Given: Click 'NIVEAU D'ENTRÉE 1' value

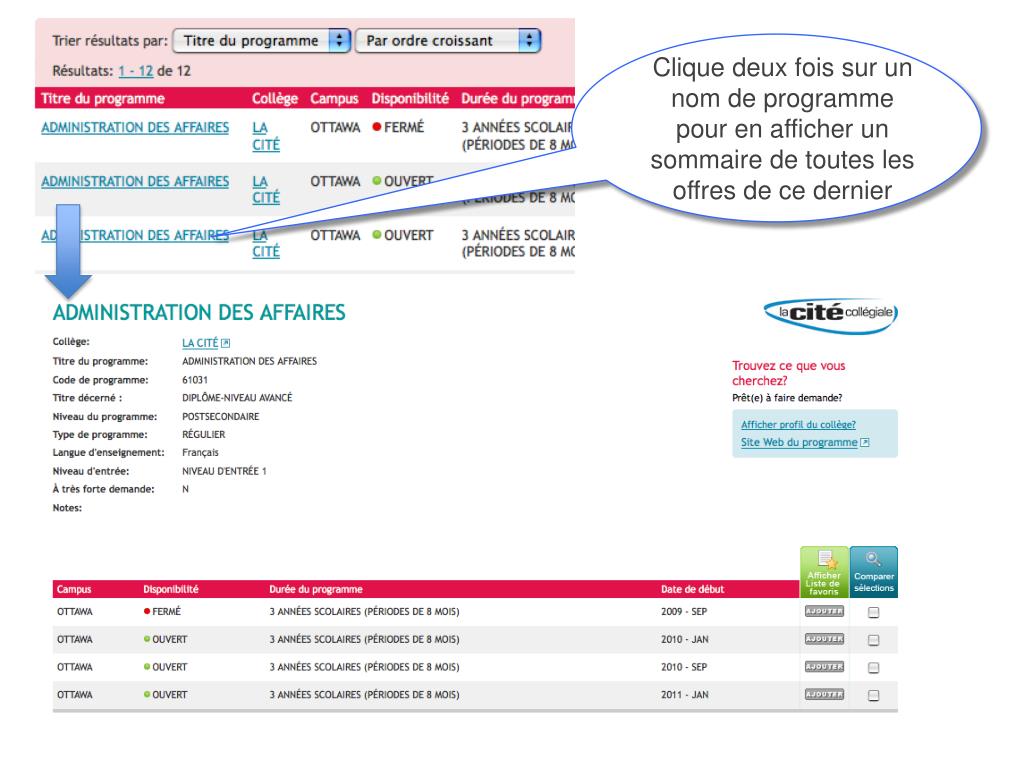Looking at the screenshot, I should [224, 471].
